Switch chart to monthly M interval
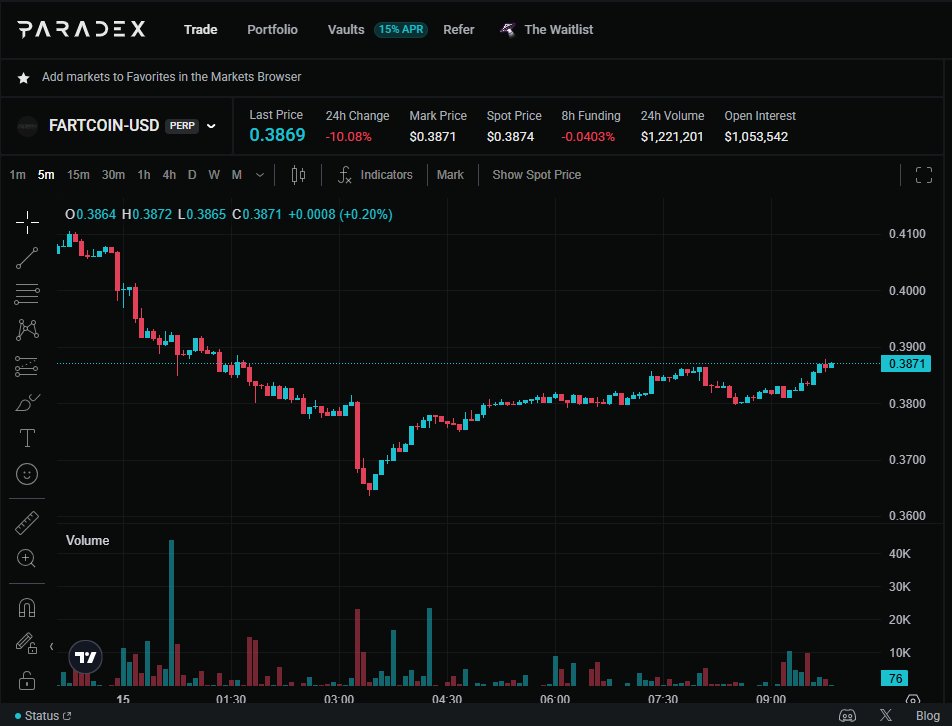This screenshot has width=952, height=726. point(237,175)
